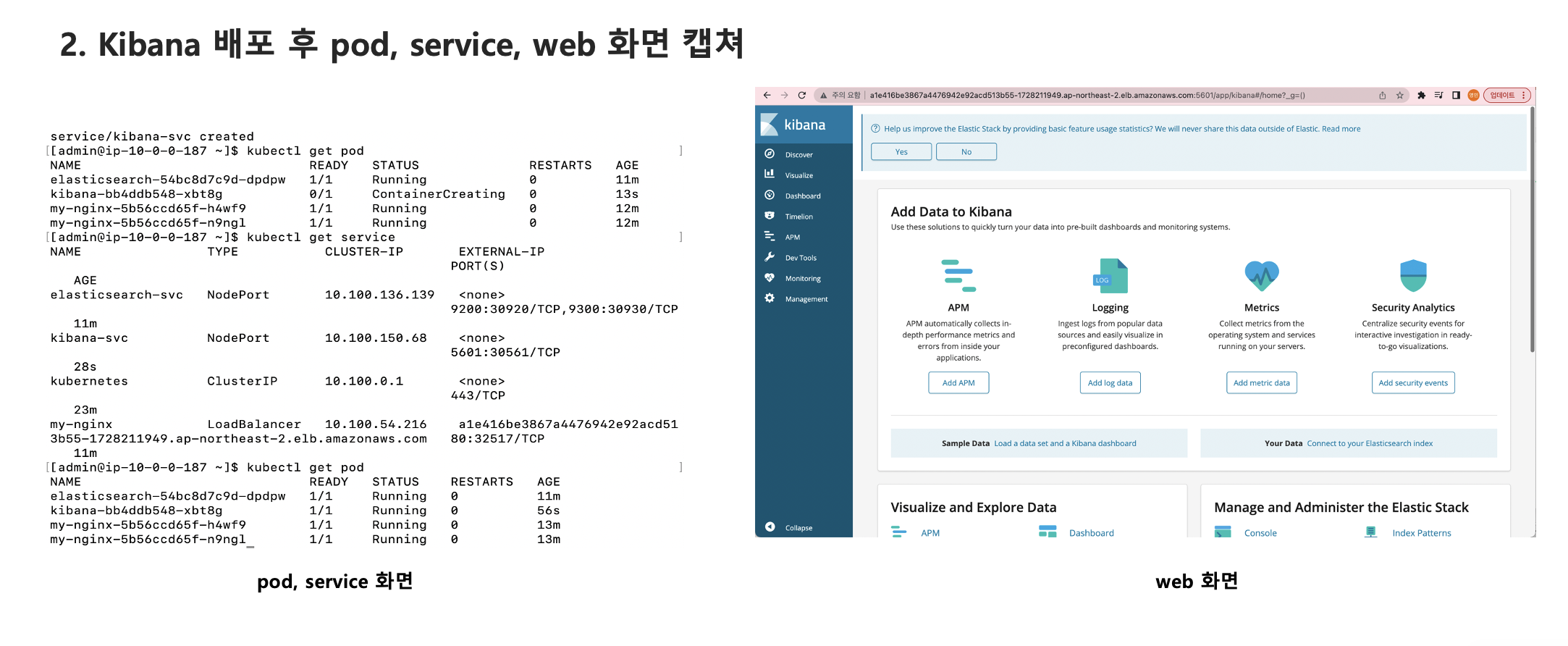1568x646 pixels.
Task: Click ContainerCreating status in terminal
Action: (439, 194)
